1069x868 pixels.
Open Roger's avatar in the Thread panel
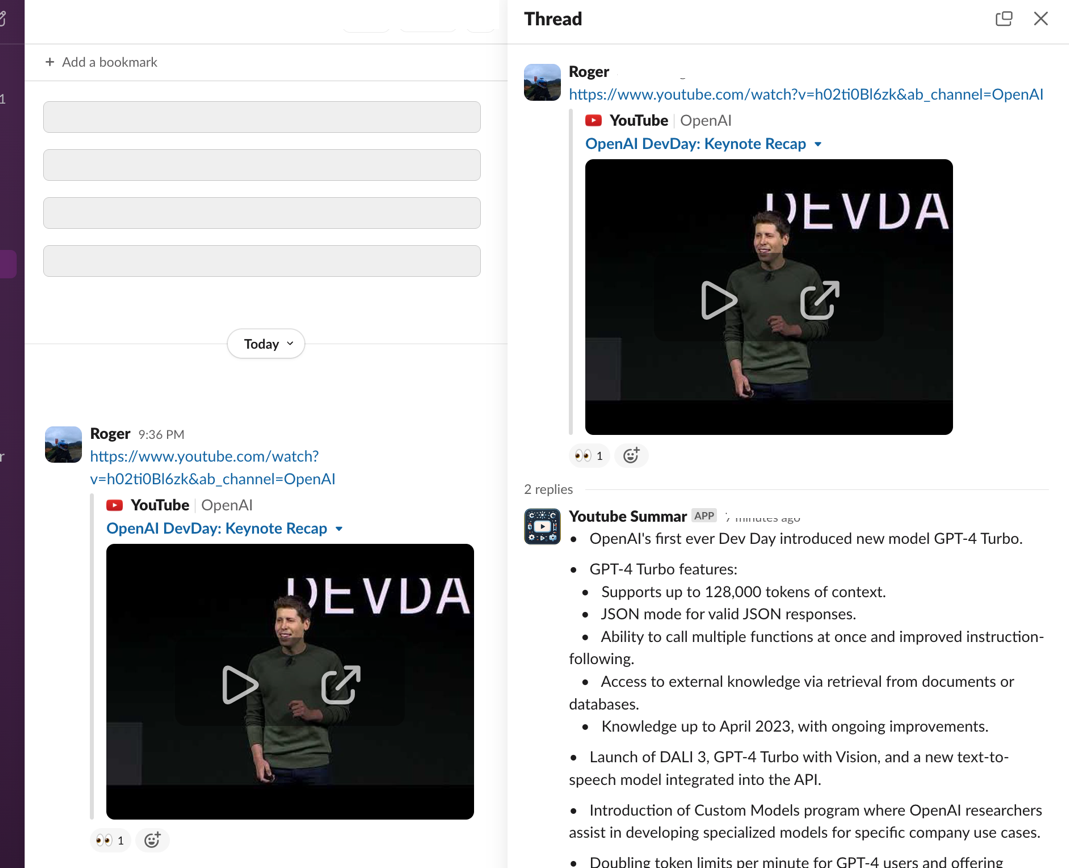pos(542,83)
